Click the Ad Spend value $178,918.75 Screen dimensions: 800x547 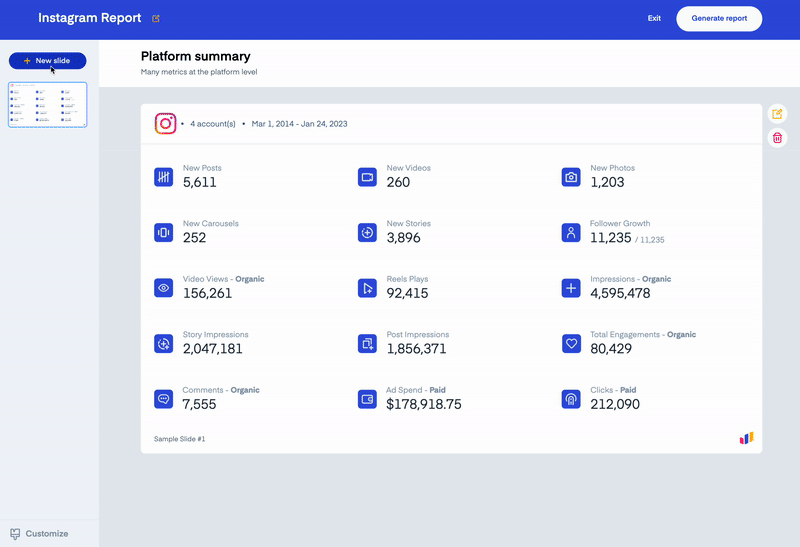click(x=423, y=405)
